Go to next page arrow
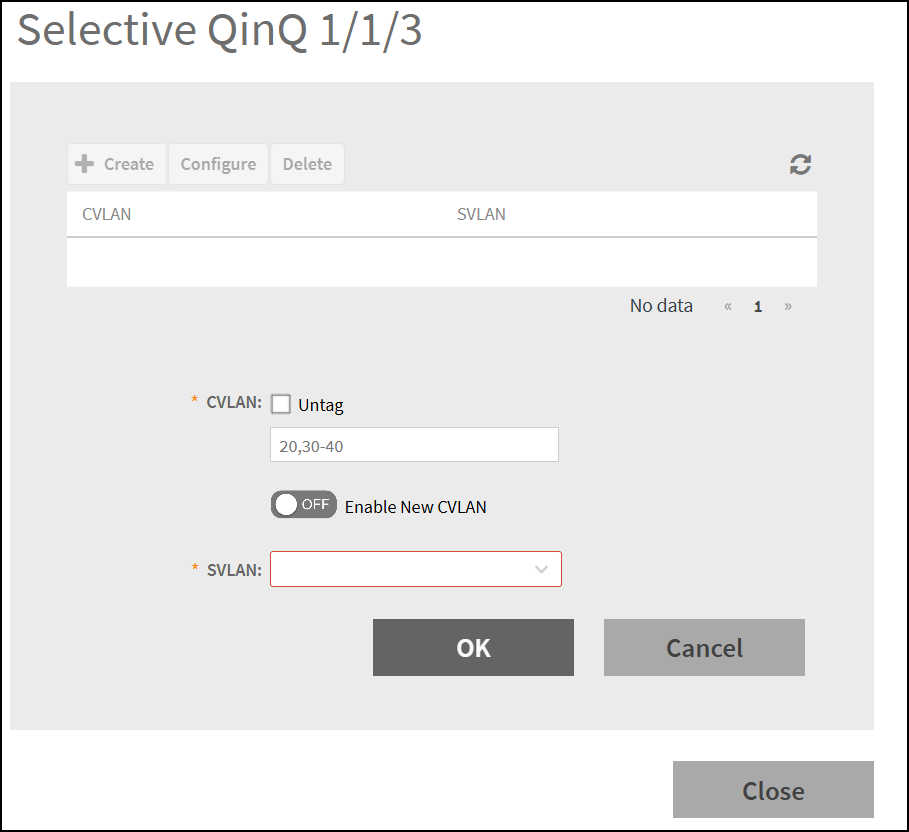This screenshot has height=832, width=909. tap(788, 306)
